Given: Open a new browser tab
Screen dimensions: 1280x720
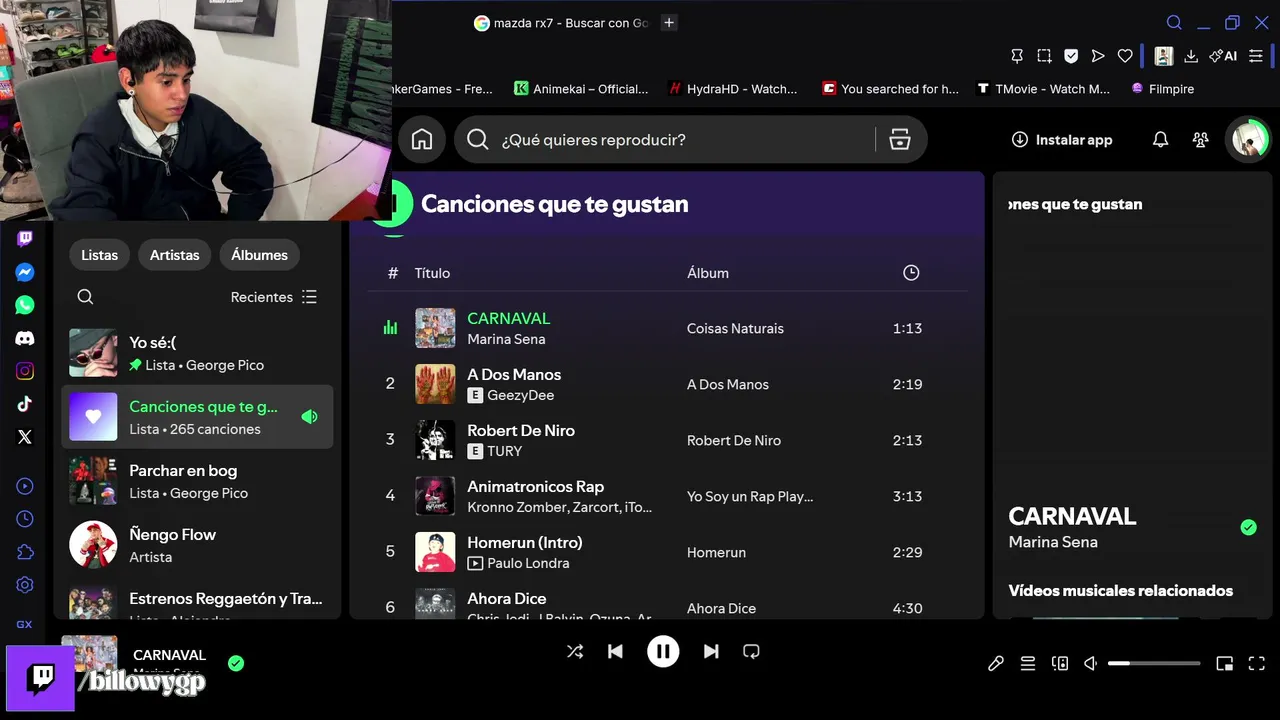Looking at the screenshot, I should [x=669, y=23].
